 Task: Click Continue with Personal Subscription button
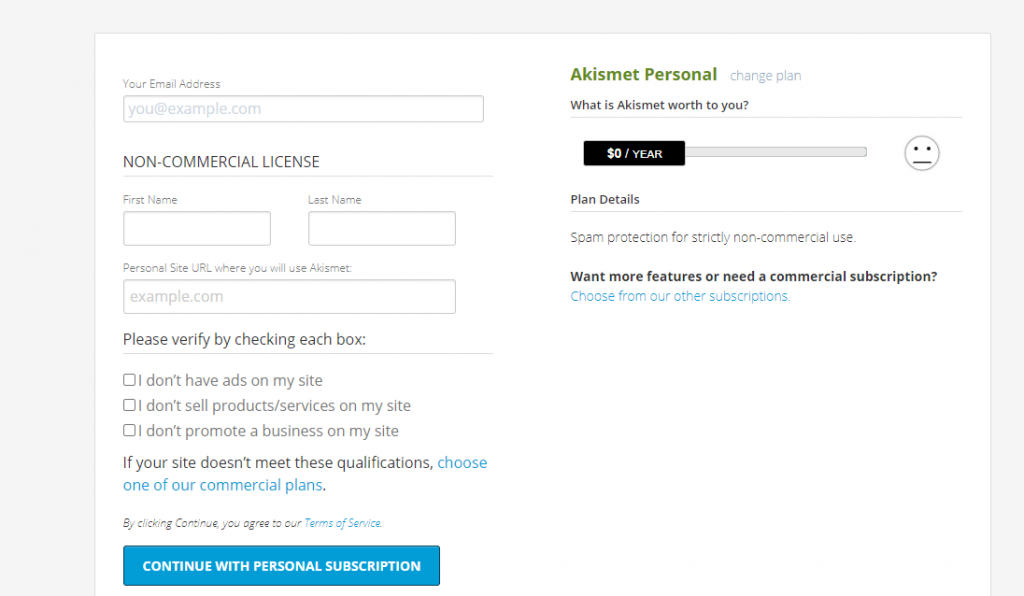(x=281, y=566)
